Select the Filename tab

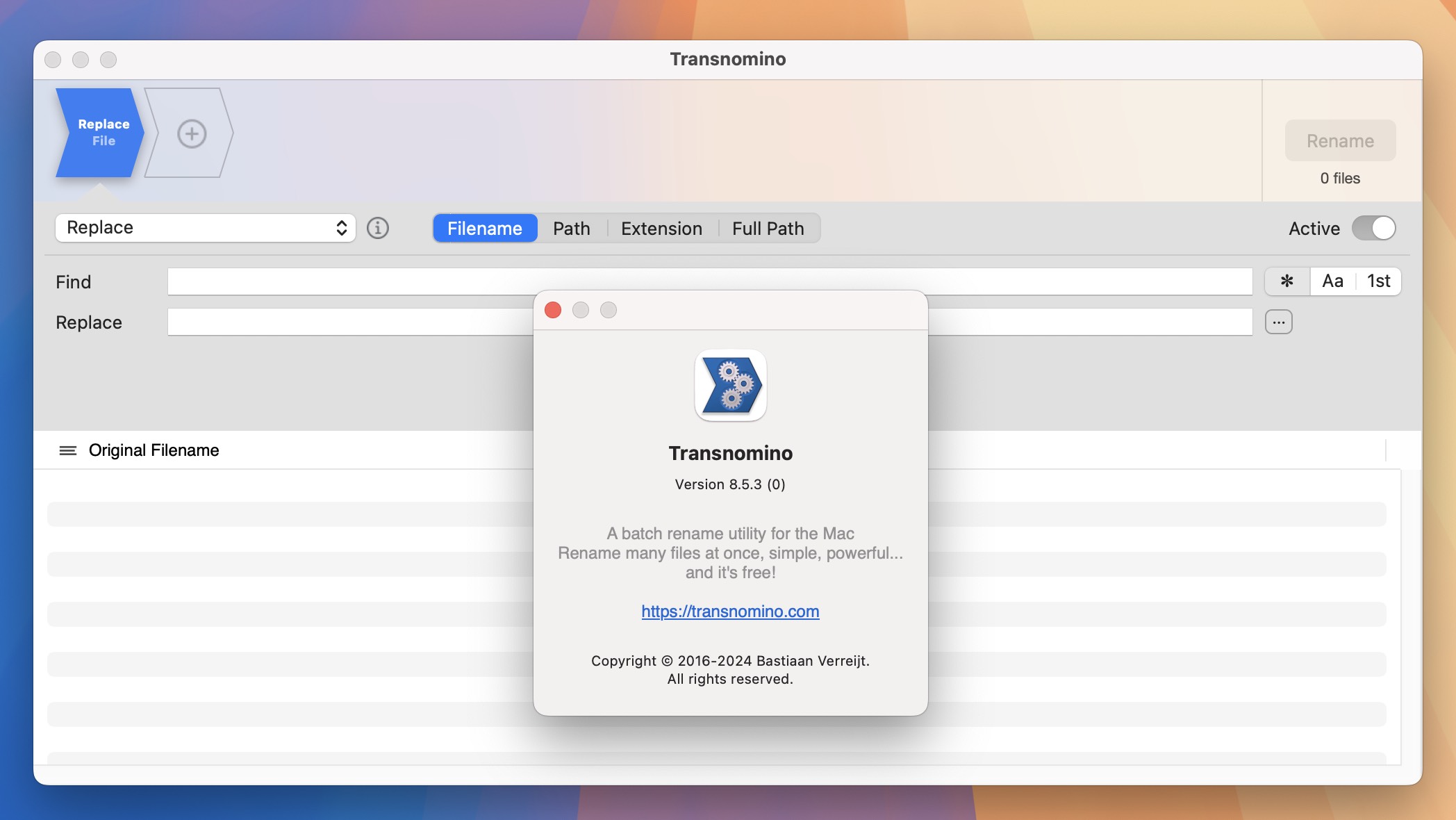click(x=485, y=228)
